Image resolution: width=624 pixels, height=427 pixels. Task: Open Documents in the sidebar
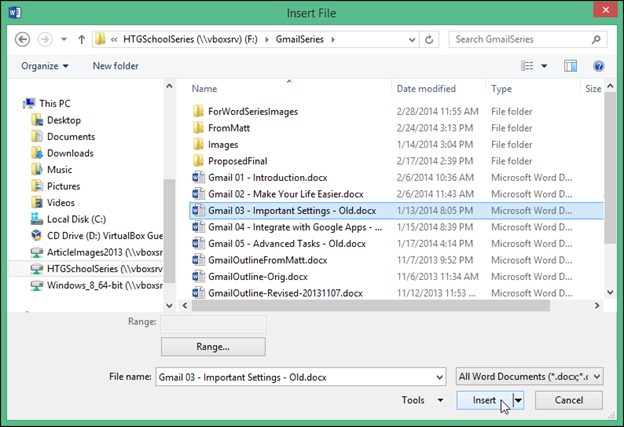click(x=63, y=136)
